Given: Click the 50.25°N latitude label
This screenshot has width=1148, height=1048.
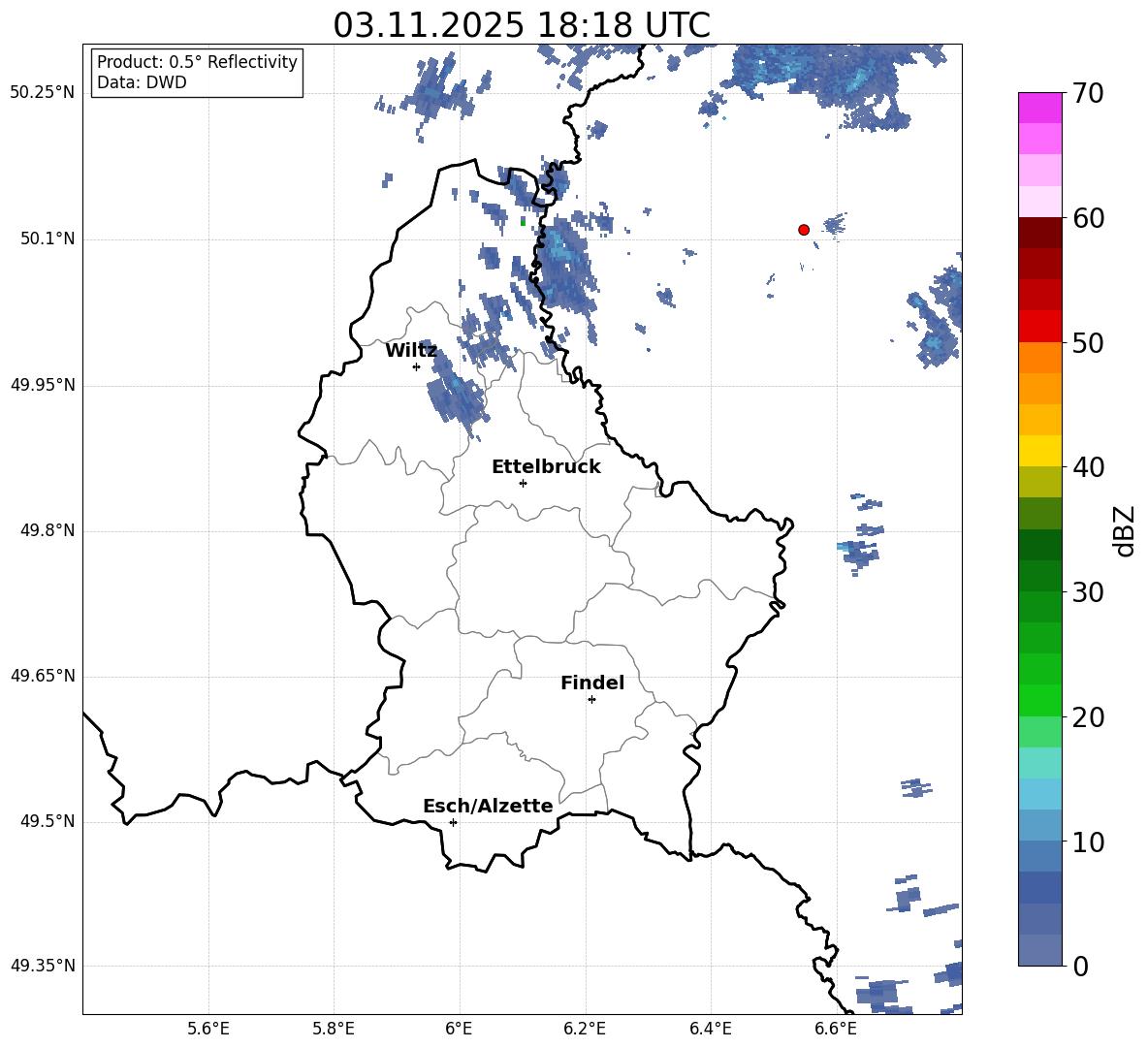Looking at the screenshot, I should [x=43, y=93].
